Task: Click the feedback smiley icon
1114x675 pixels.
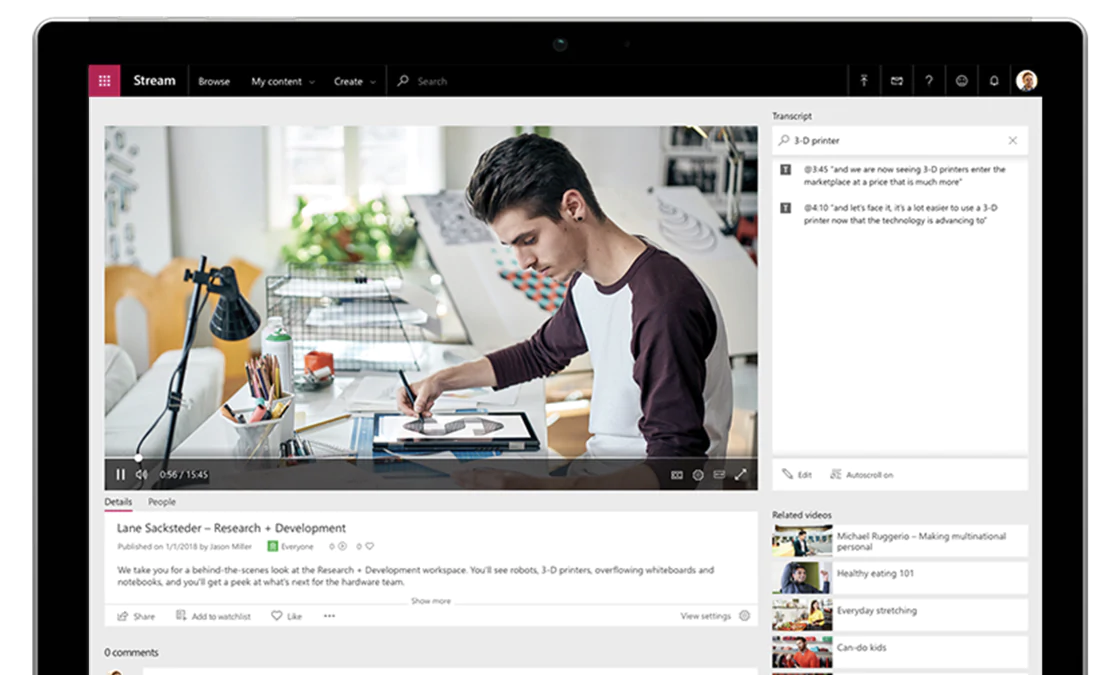Action: pos(961,81)
